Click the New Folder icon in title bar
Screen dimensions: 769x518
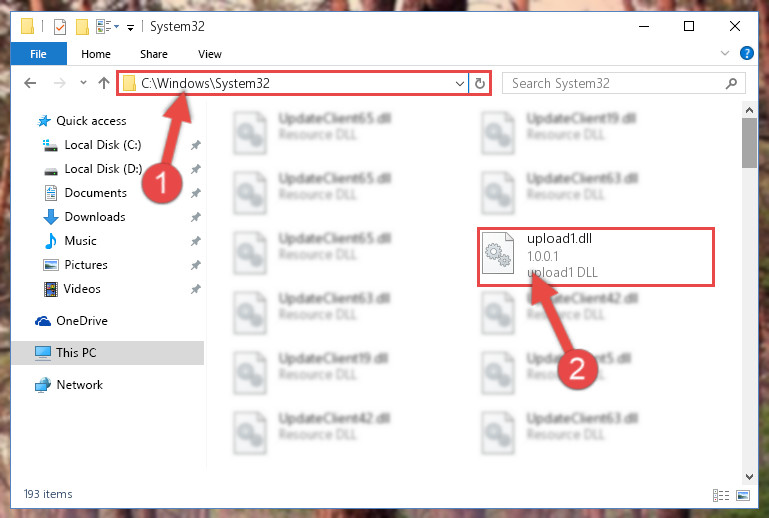click(x=82, y=26)
